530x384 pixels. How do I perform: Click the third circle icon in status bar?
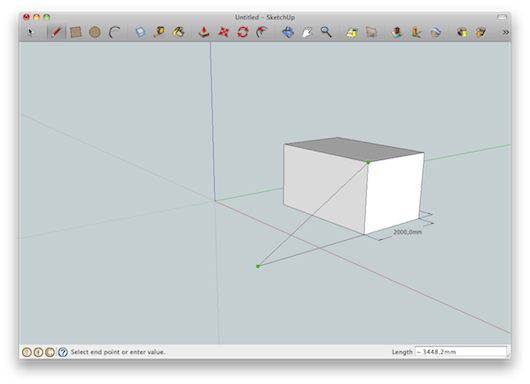pos(50,352)
